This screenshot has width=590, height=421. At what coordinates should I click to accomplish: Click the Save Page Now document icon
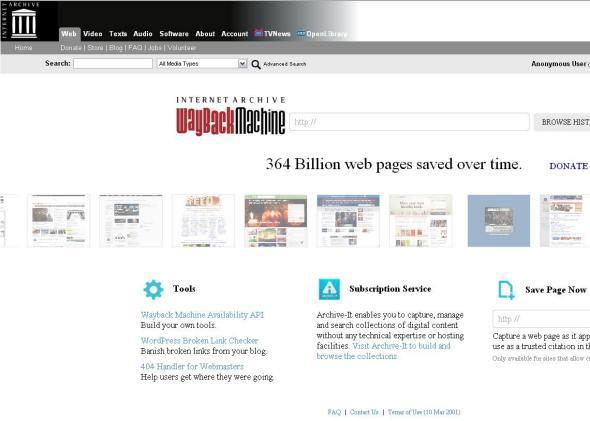coord(506,290)
